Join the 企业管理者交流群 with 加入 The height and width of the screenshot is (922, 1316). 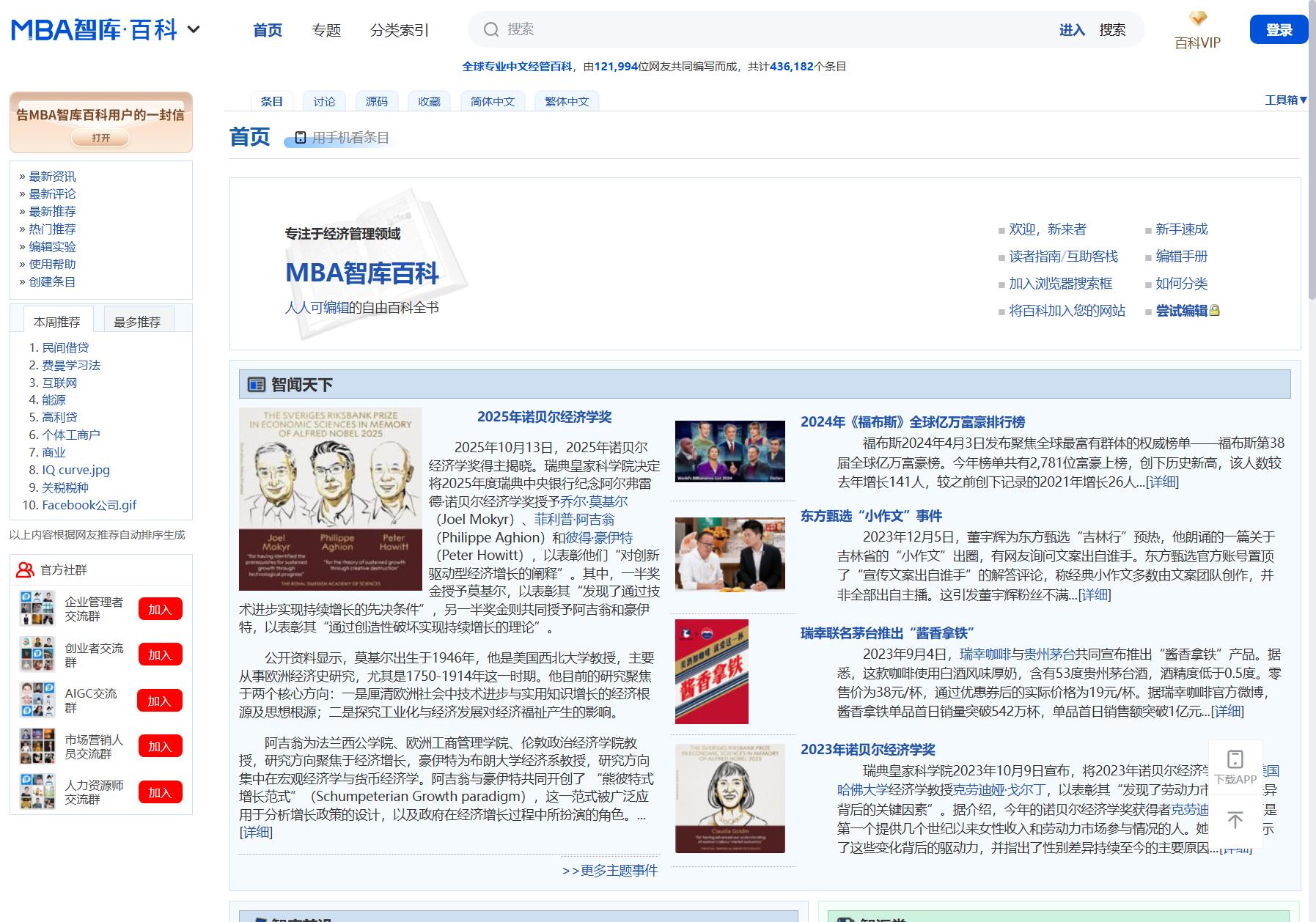tap(160, 609)
